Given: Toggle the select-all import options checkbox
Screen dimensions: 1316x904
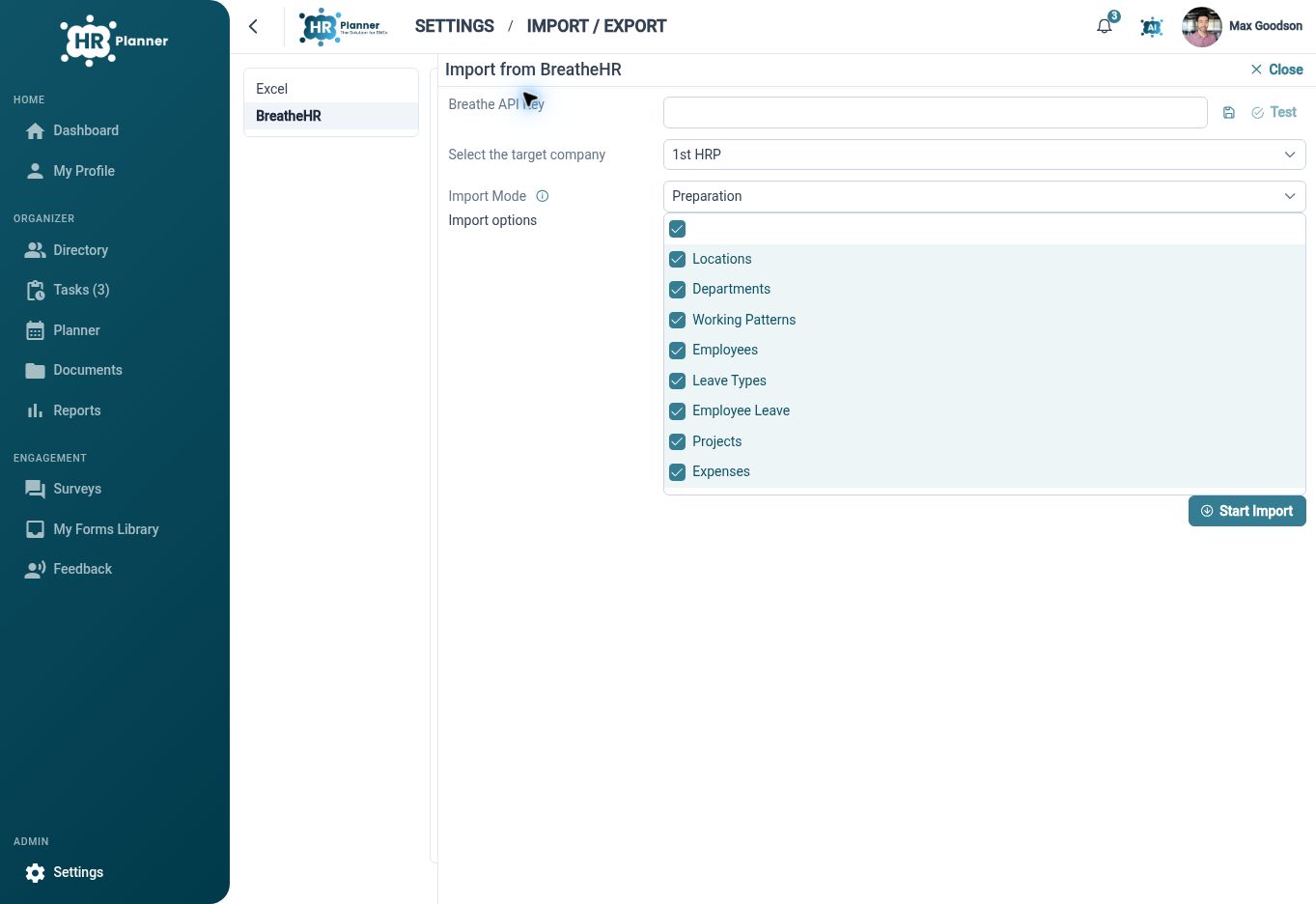Looking at the screenshot, I should point(678,229).
